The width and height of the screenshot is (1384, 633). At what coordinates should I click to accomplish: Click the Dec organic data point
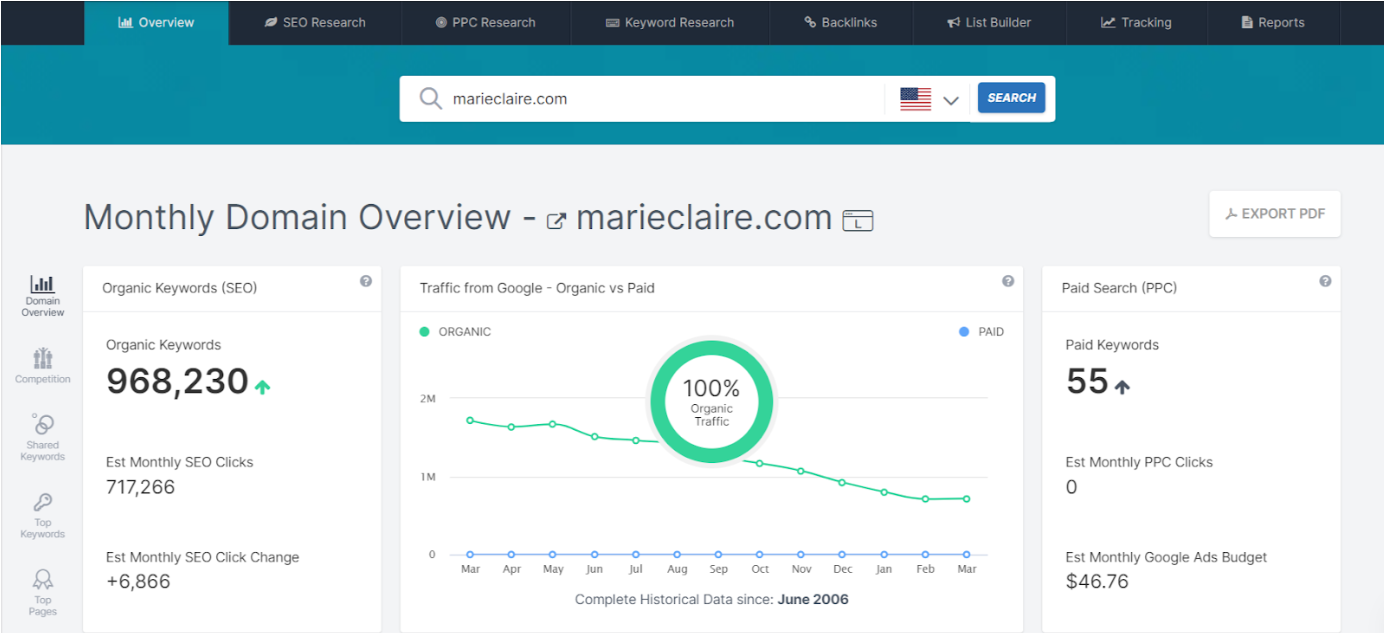[842, 482]
